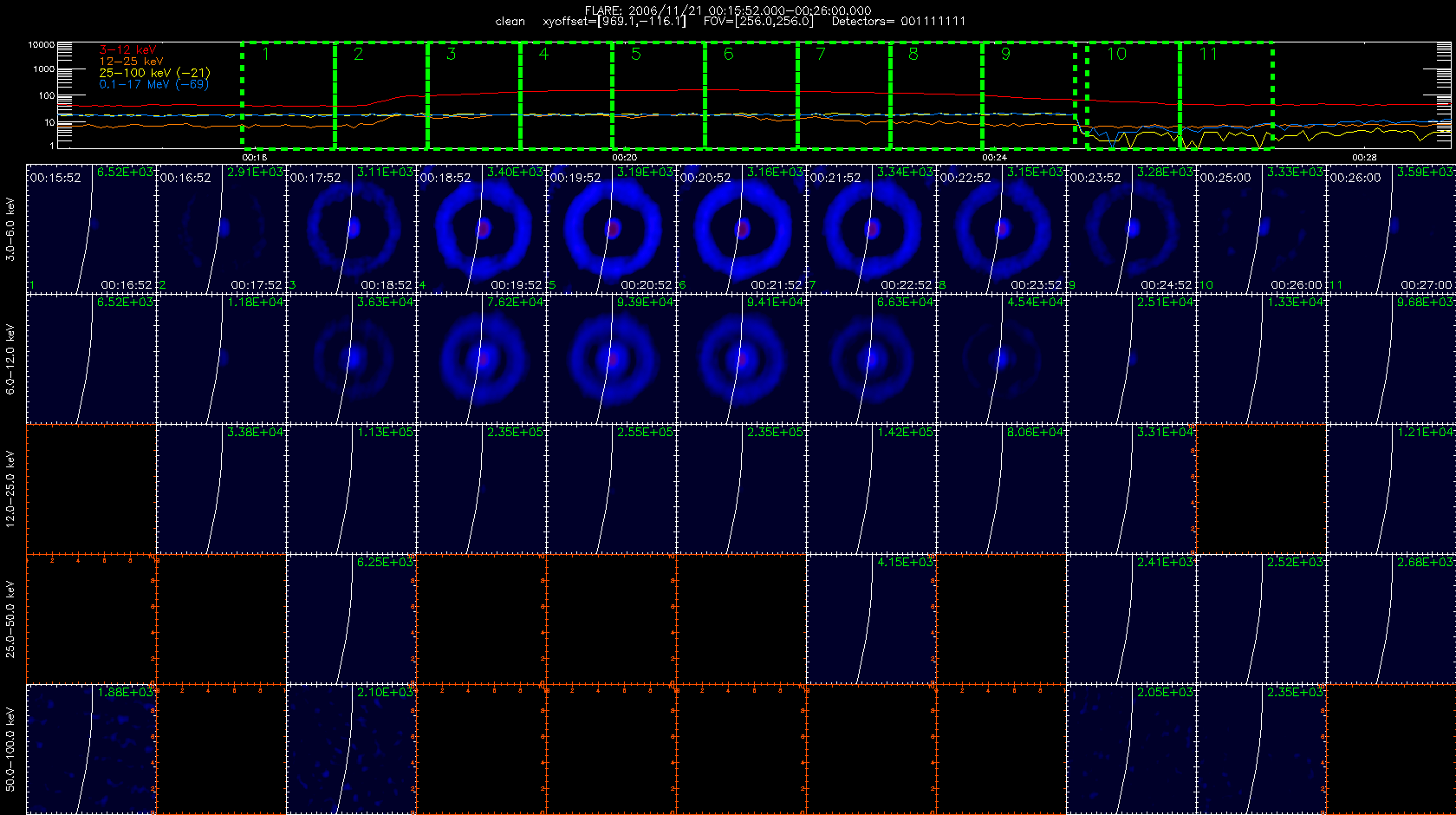Click the FLARE 2006/11/21 title text
The image size is (1456, 815).
click(x=728, y=10)
